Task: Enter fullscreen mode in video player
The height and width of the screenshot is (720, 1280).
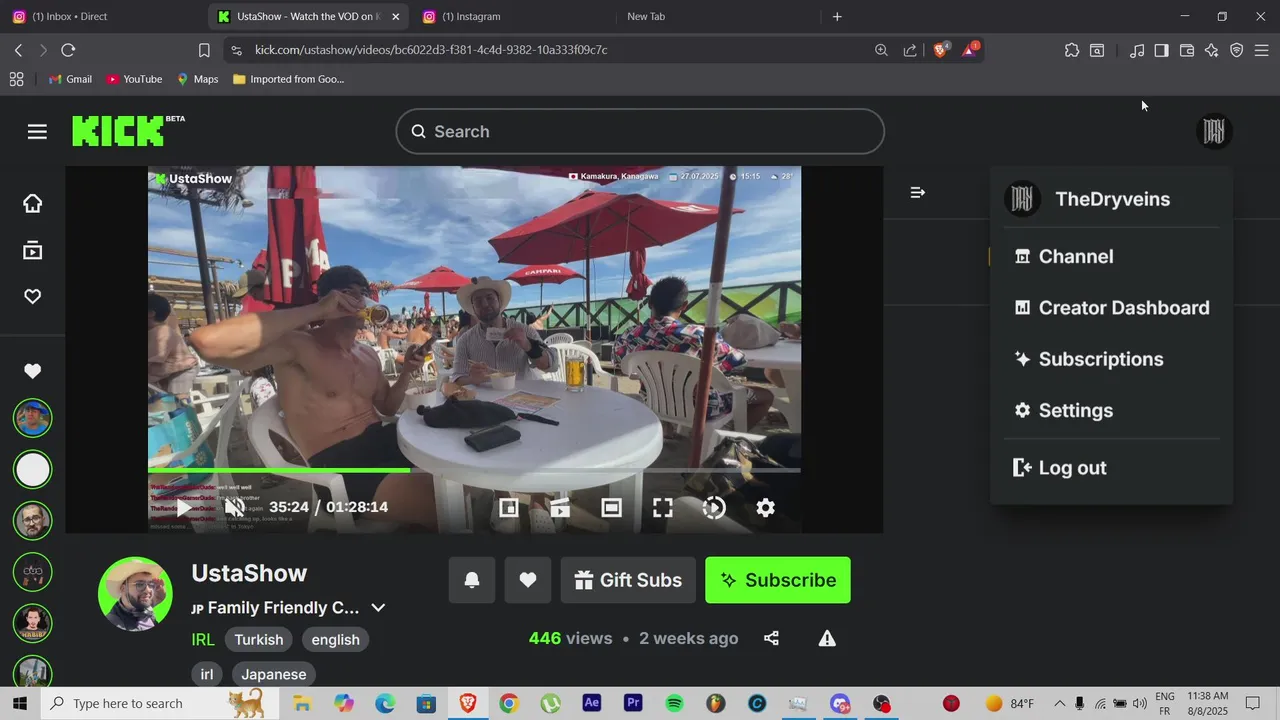Action: pos(663,508)
